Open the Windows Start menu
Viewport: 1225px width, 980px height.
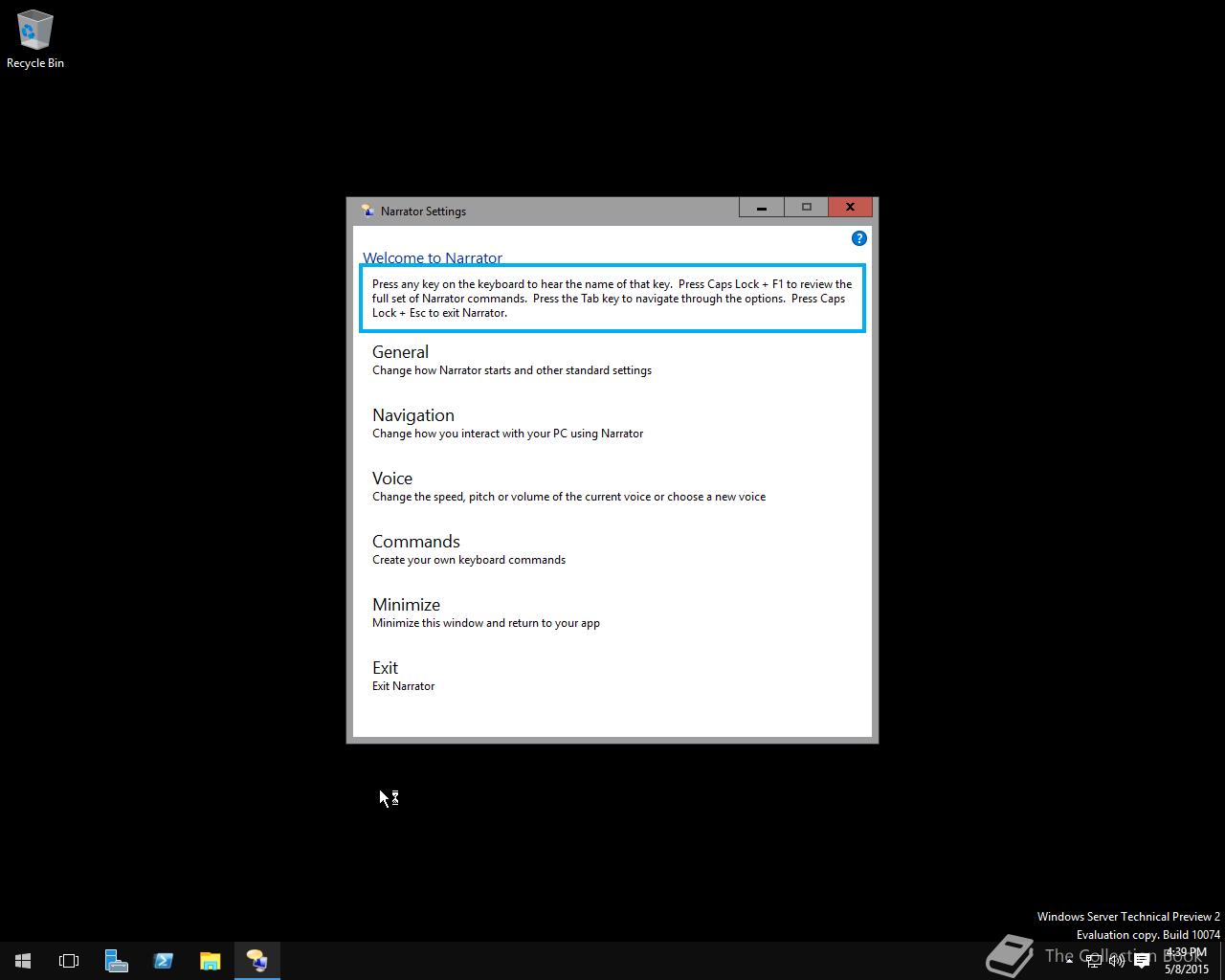pyautogui.click(x=23, y=961)
